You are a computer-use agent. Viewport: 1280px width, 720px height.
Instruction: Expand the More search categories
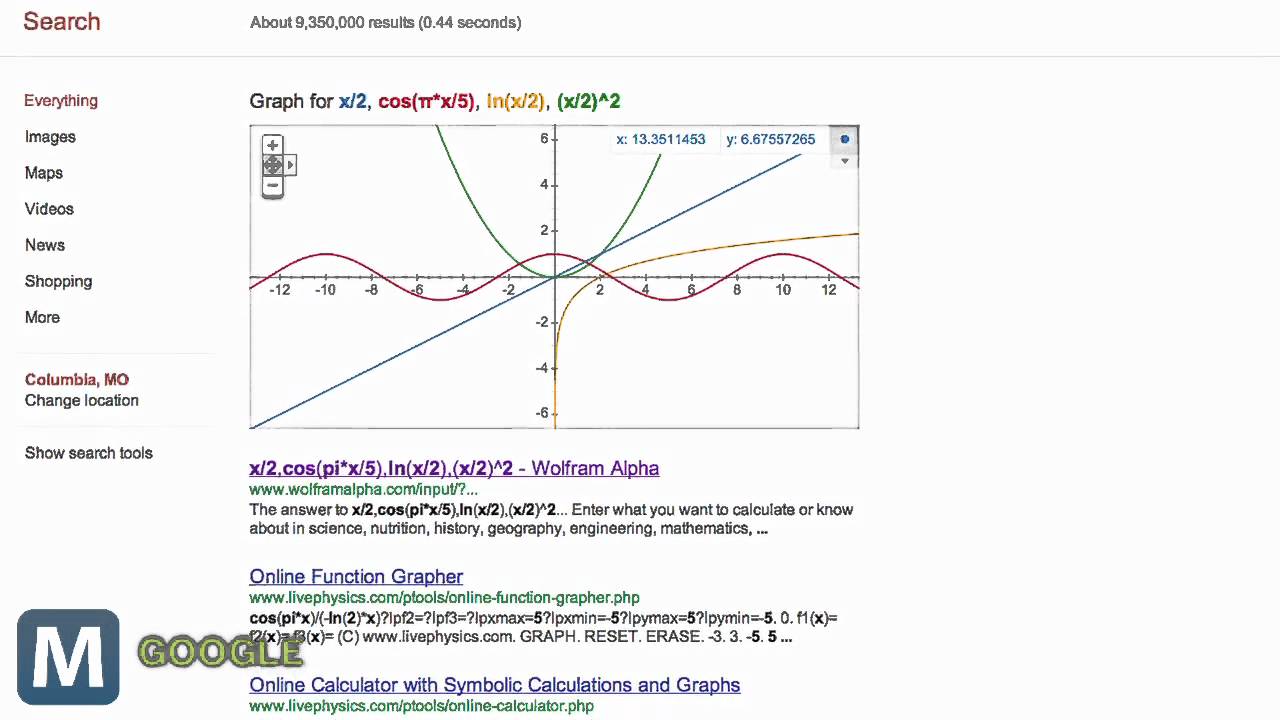point(42,317)
